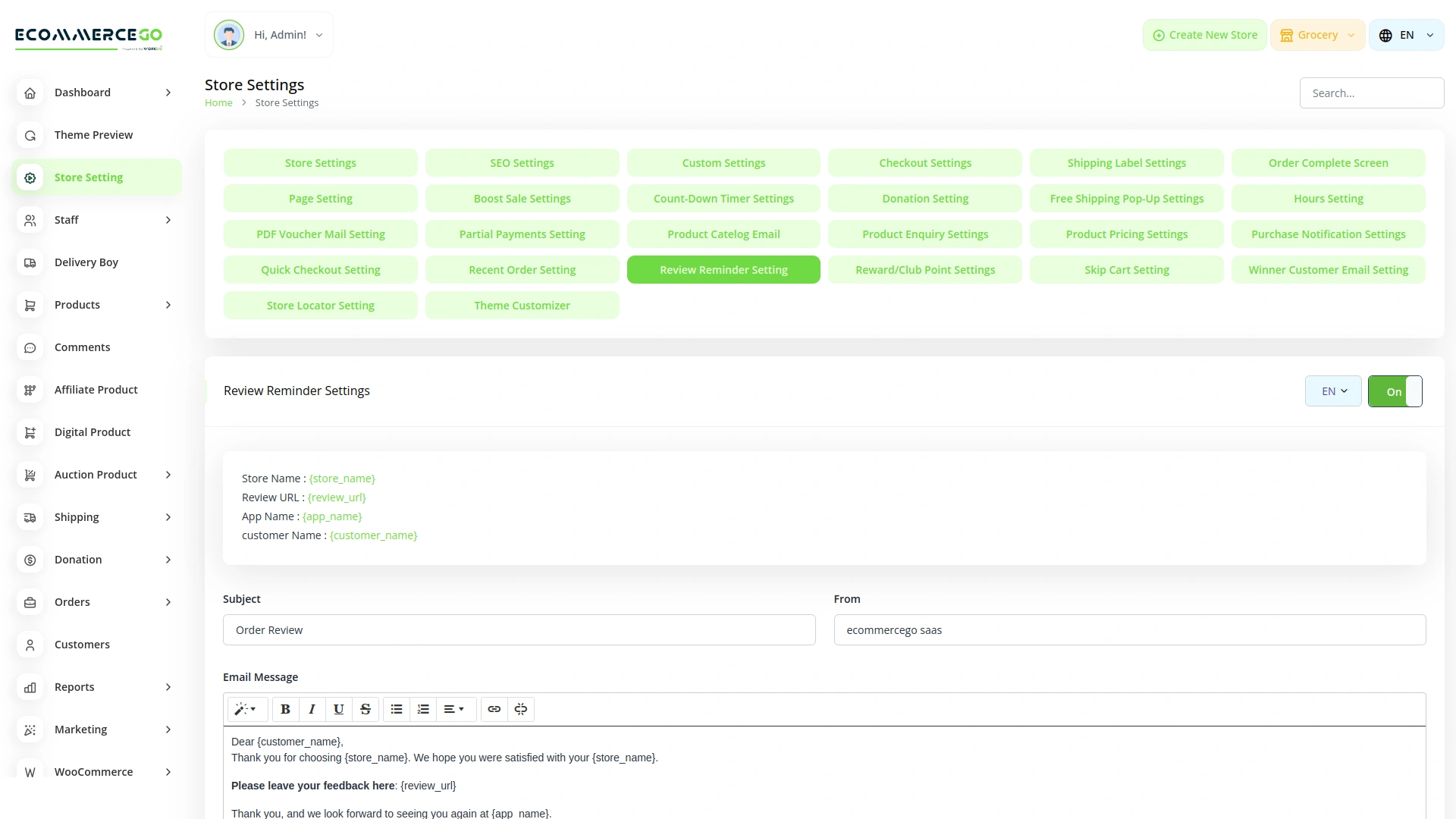Apply strikethrough formatting in the editor
1456x819 pixels.
click(x=366, y=709)
